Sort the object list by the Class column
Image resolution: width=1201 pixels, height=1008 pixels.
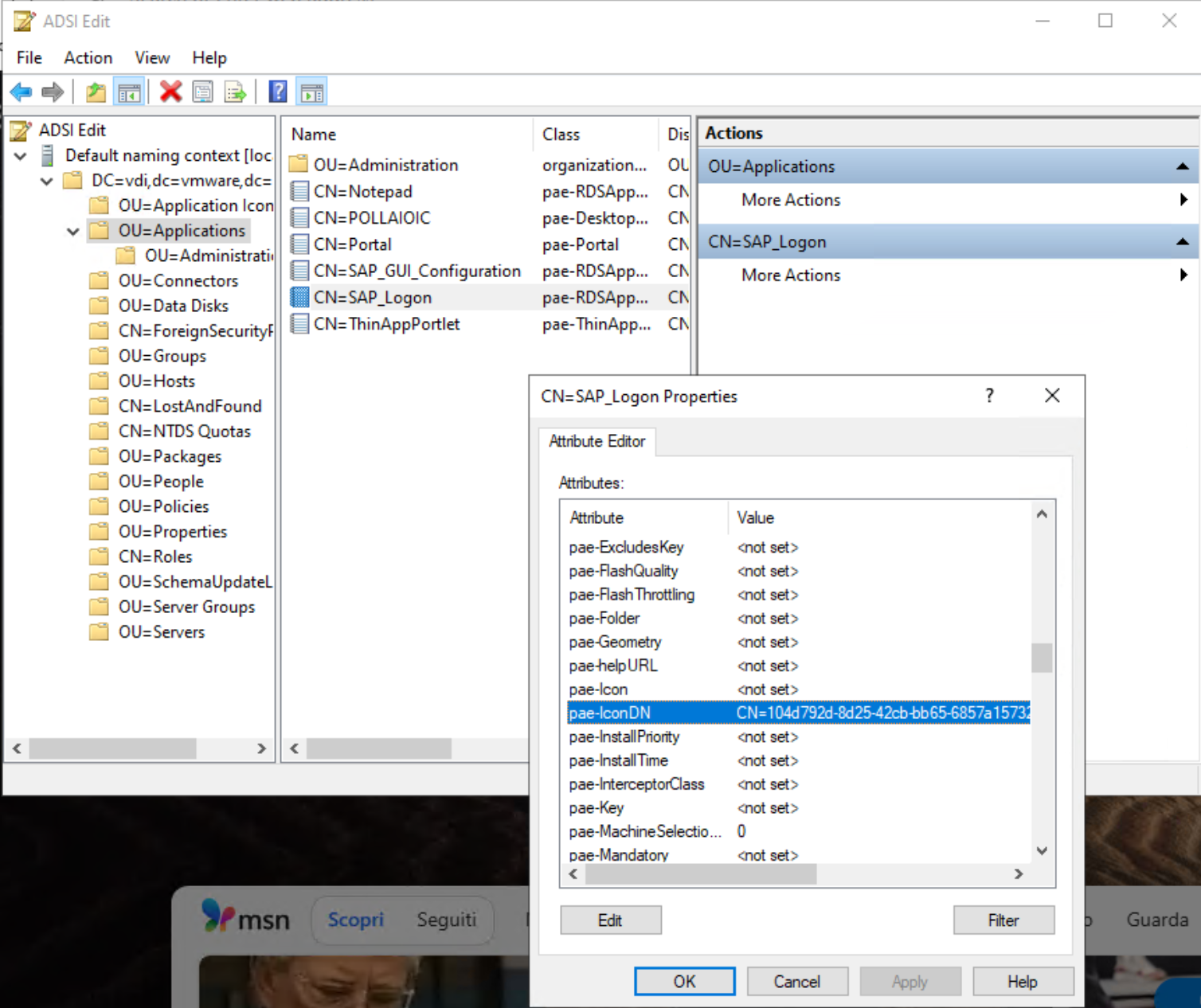(595, 135)
